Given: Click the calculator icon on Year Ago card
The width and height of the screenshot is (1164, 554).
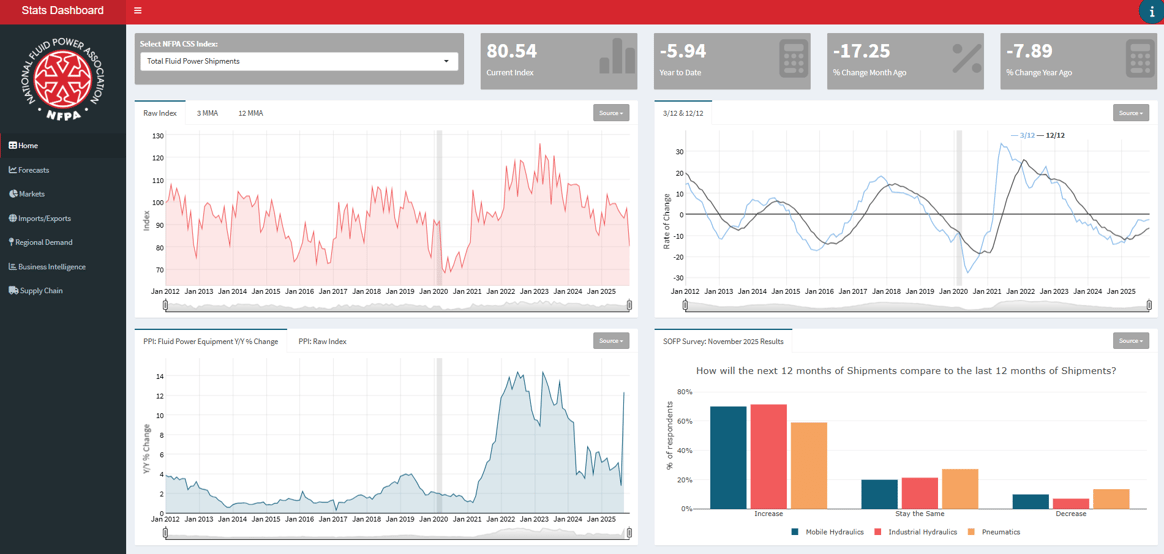Looking at the screenshot, I should pyautogui.click(x=1139, y=58).
